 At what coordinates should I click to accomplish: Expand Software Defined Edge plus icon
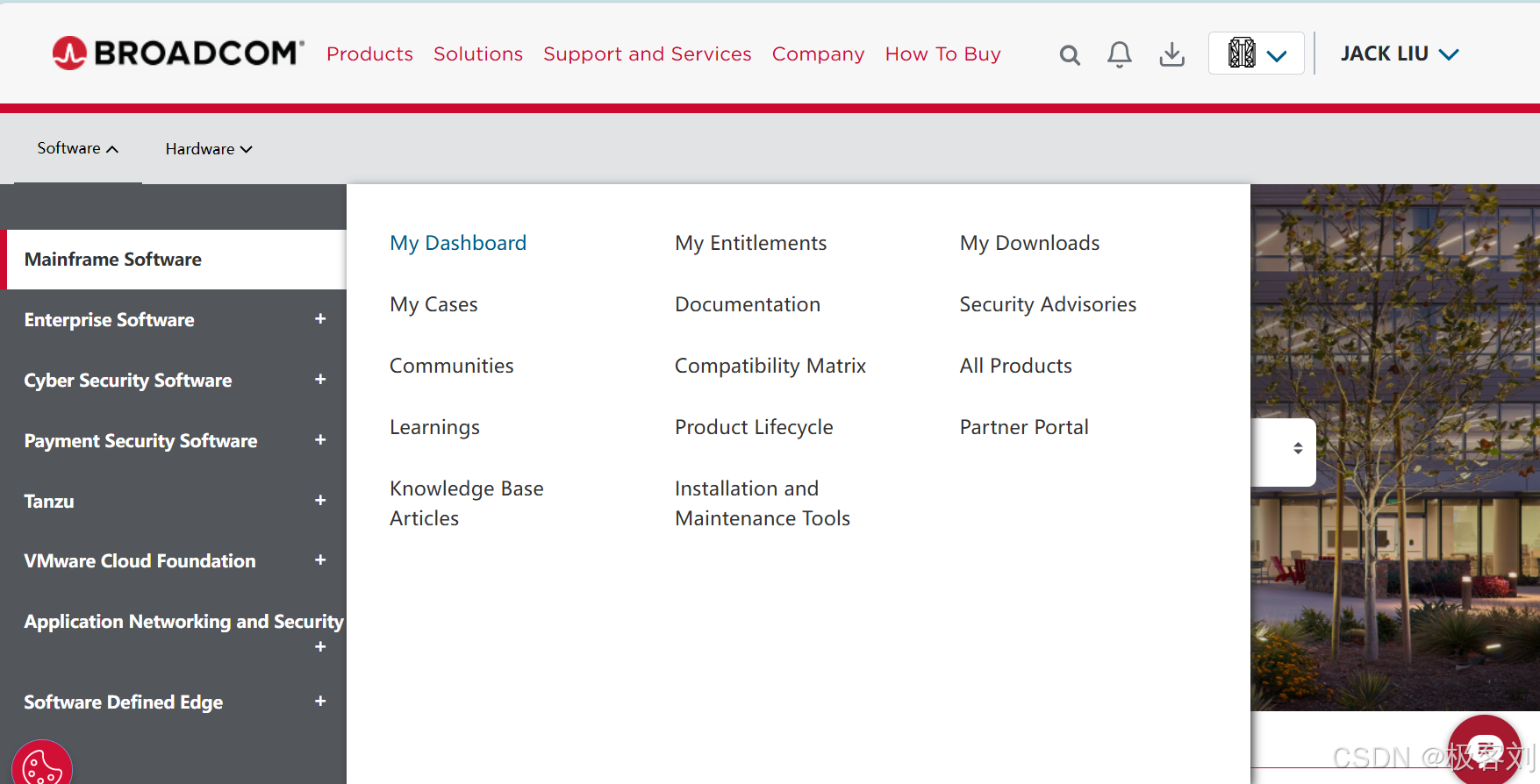(320, 702)
